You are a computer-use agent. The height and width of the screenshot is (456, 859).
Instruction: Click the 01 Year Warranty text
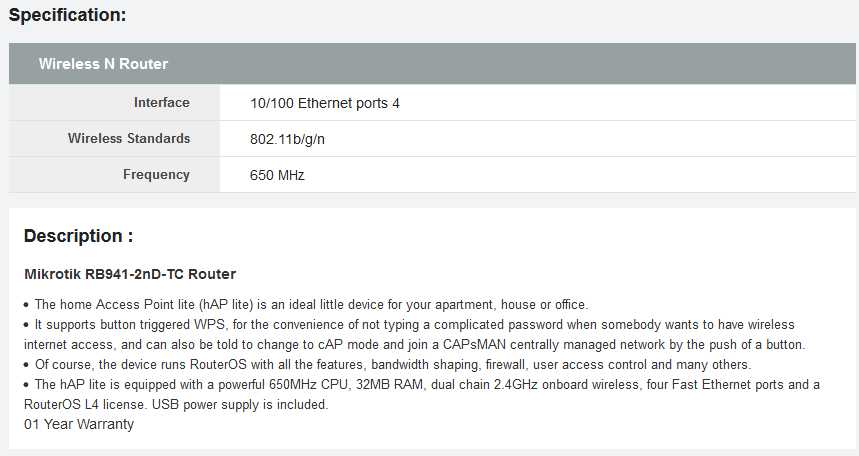click(79, 424)
